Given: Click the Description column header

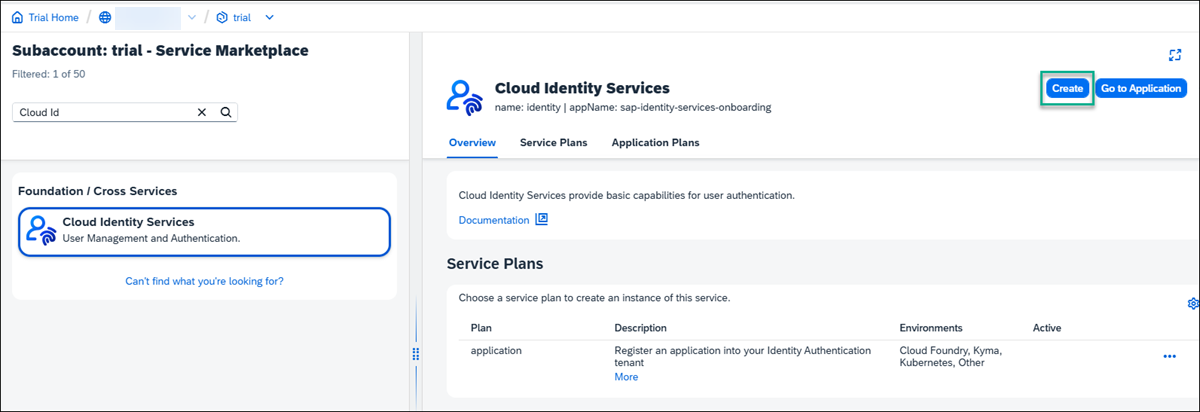Looking at the screenshot, I should (640, 328).
